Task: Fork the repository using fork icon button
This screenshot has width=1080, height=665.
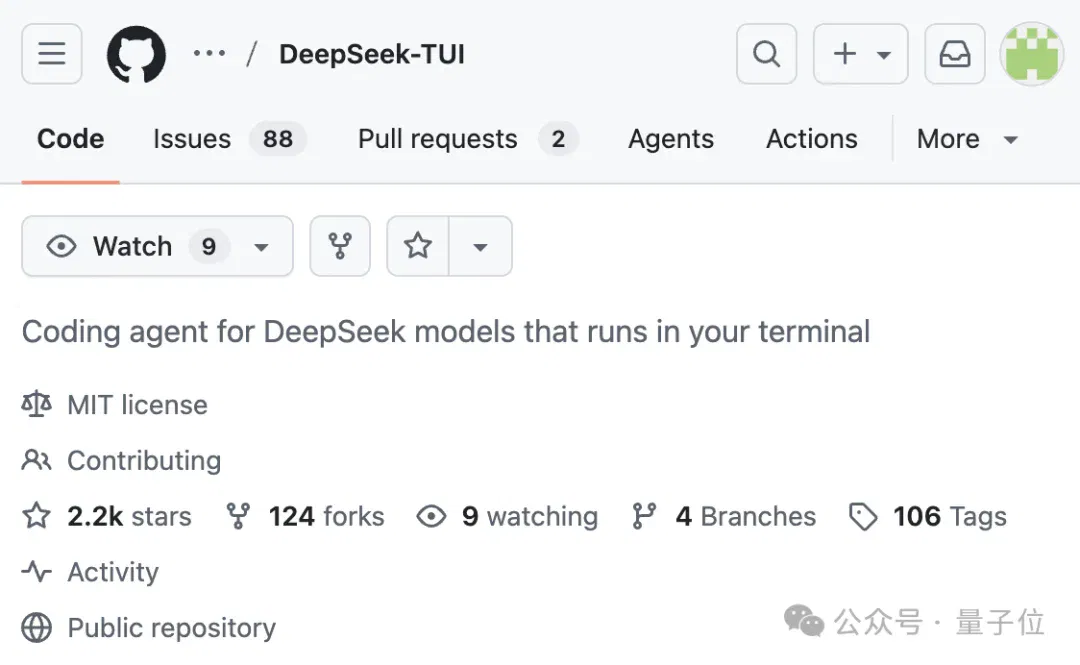Action: pyautogui.click(x=340, y=246)
